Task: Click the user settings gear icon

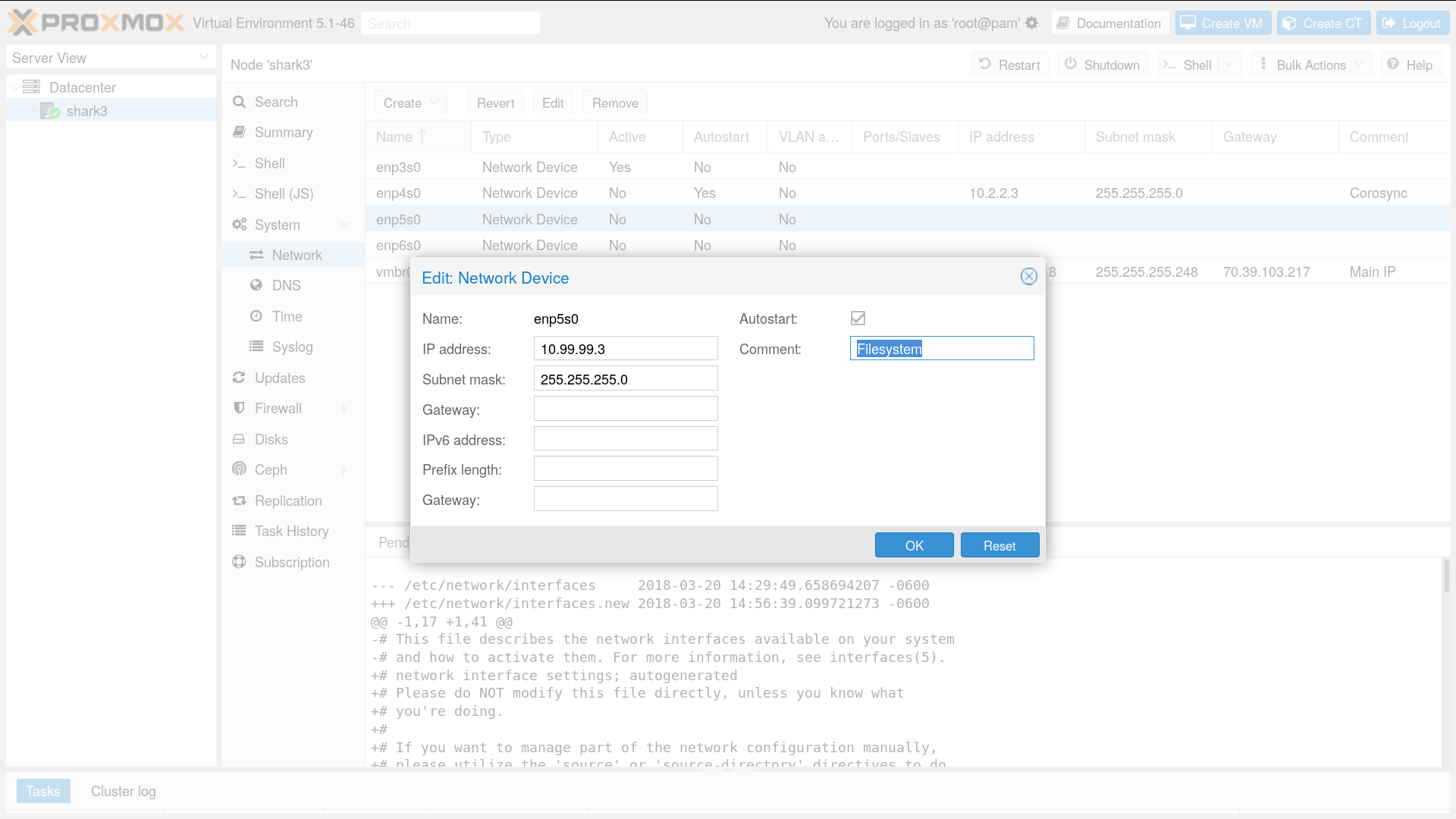Action: coord(1031,23)
